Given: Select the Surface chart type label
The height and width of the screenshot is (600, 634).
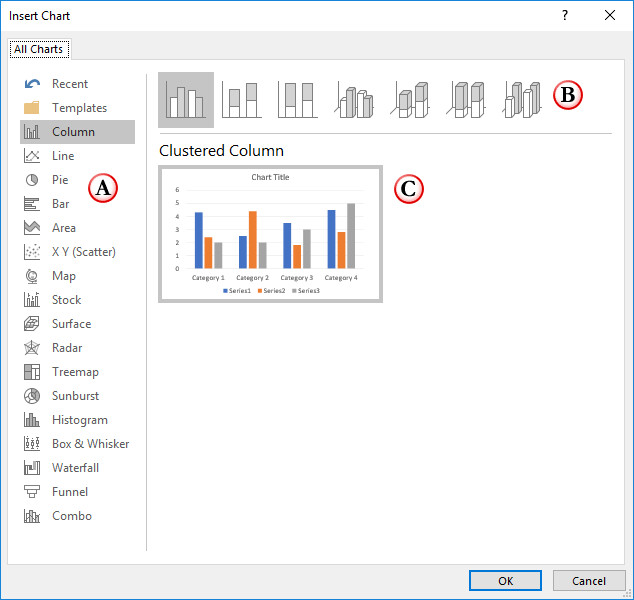Looking at the screenshot, I should tap(72, 323).
